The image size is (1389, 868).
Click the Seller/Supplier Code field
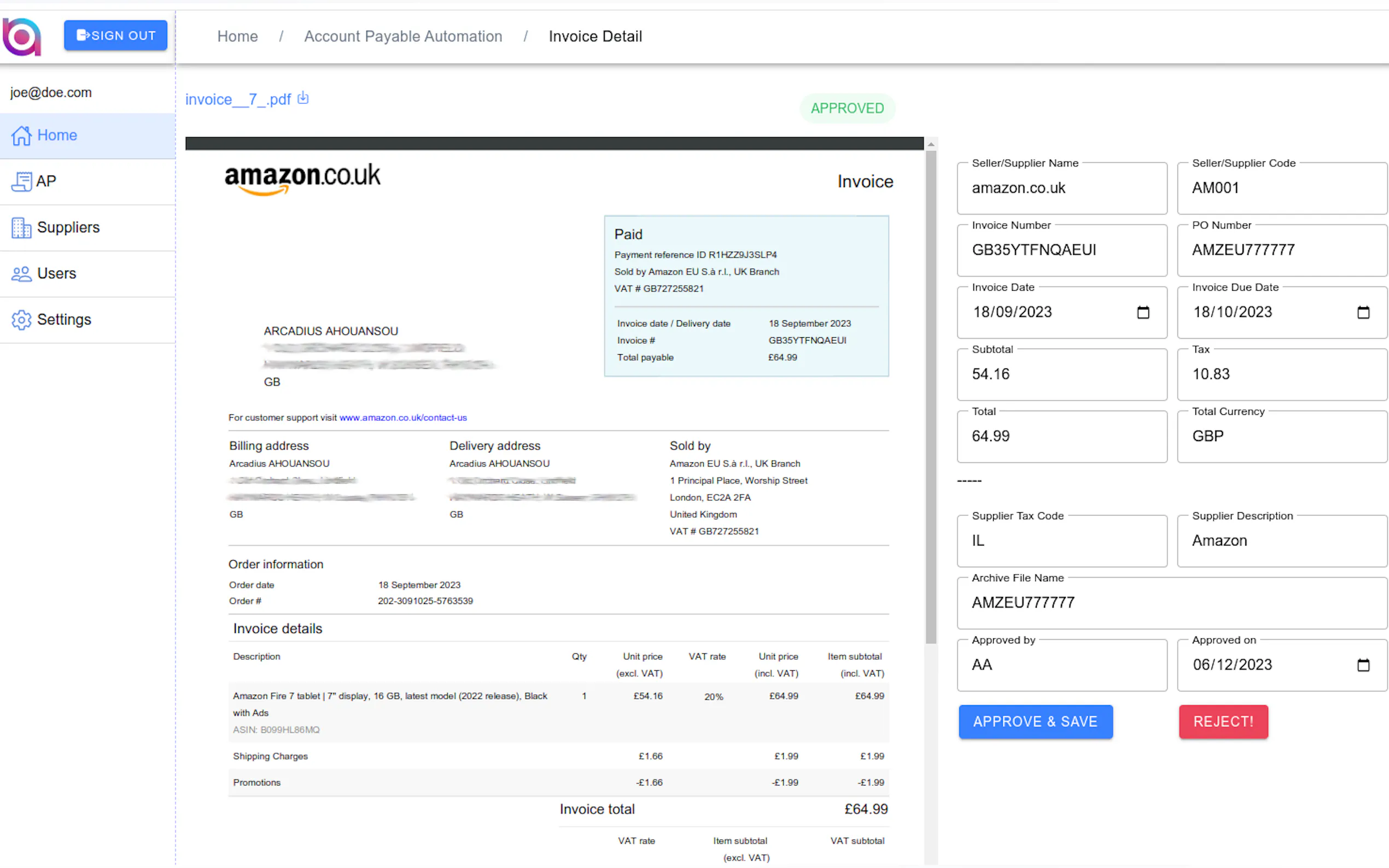tap(1282, 188)
